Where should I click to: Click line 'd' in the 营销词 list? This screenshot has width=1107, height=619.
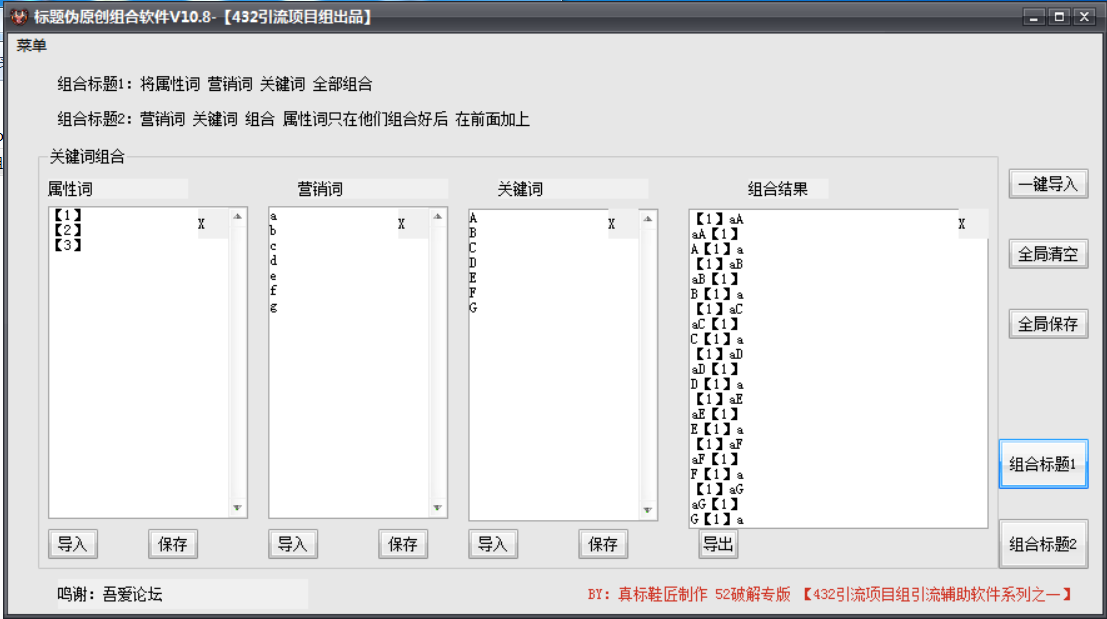274,261
